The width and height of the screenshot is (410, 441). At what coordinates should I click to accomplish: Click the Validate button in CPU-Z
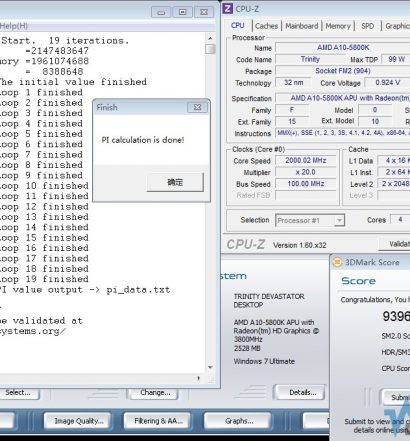coord(395,244)
